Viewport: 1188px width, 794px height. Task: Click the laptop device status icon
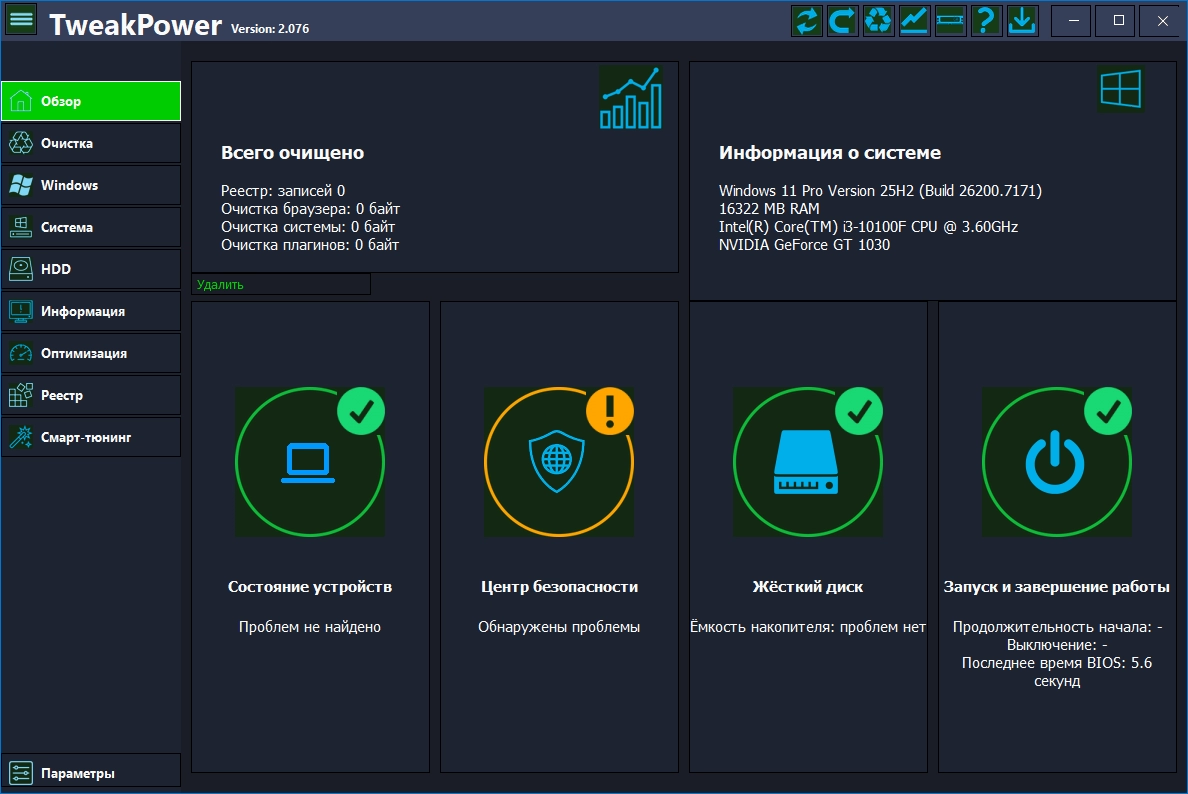point(308,463)
